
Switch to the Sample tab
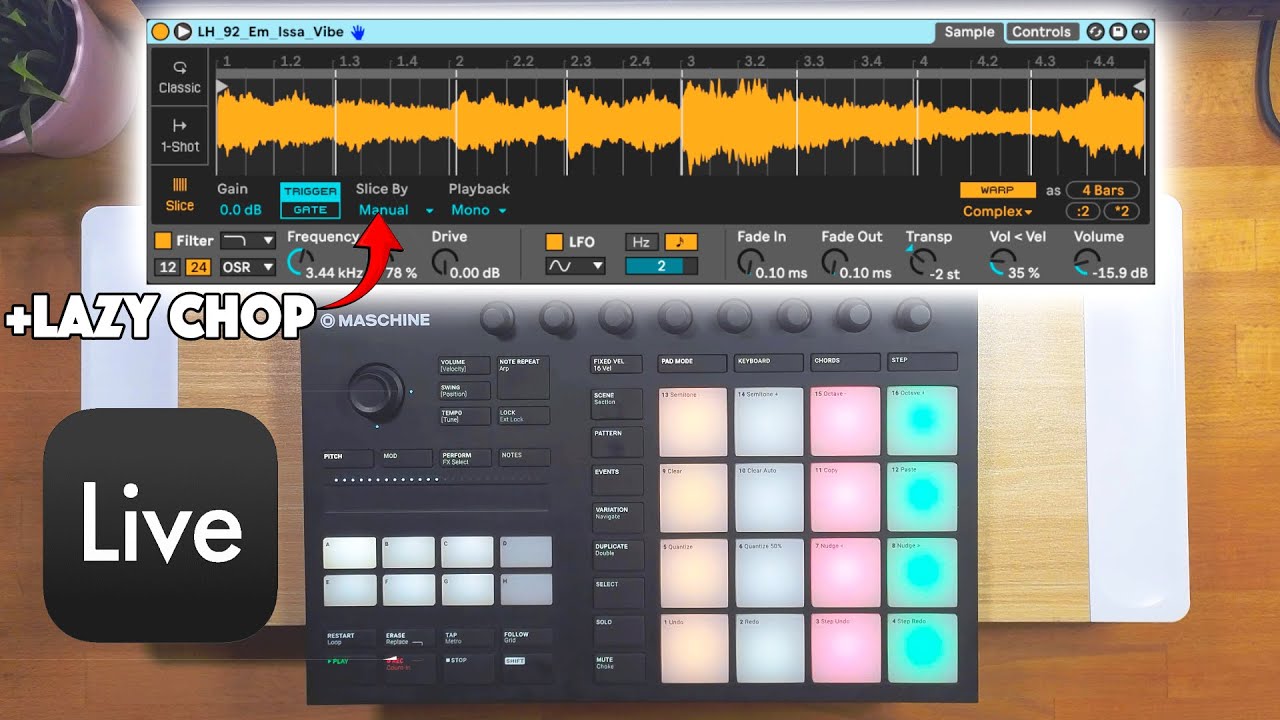(969, 32)
